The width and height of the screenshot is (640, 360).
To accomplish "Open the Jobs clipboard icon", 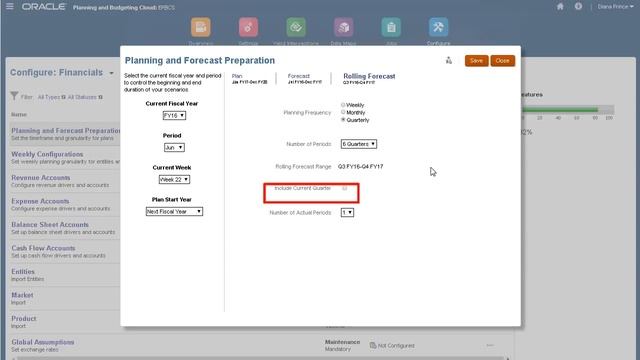I will [391, 27].
